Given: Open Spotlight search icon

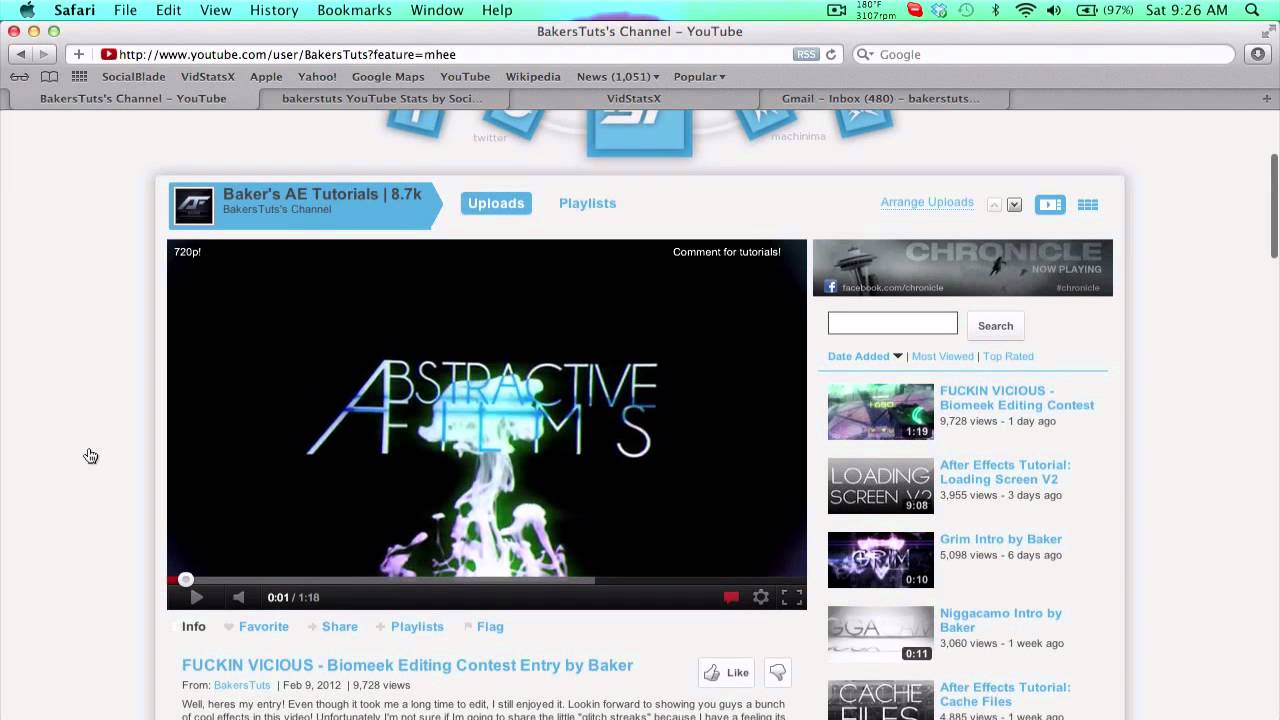Looking at the screenshot, I should pos(1253,10).
